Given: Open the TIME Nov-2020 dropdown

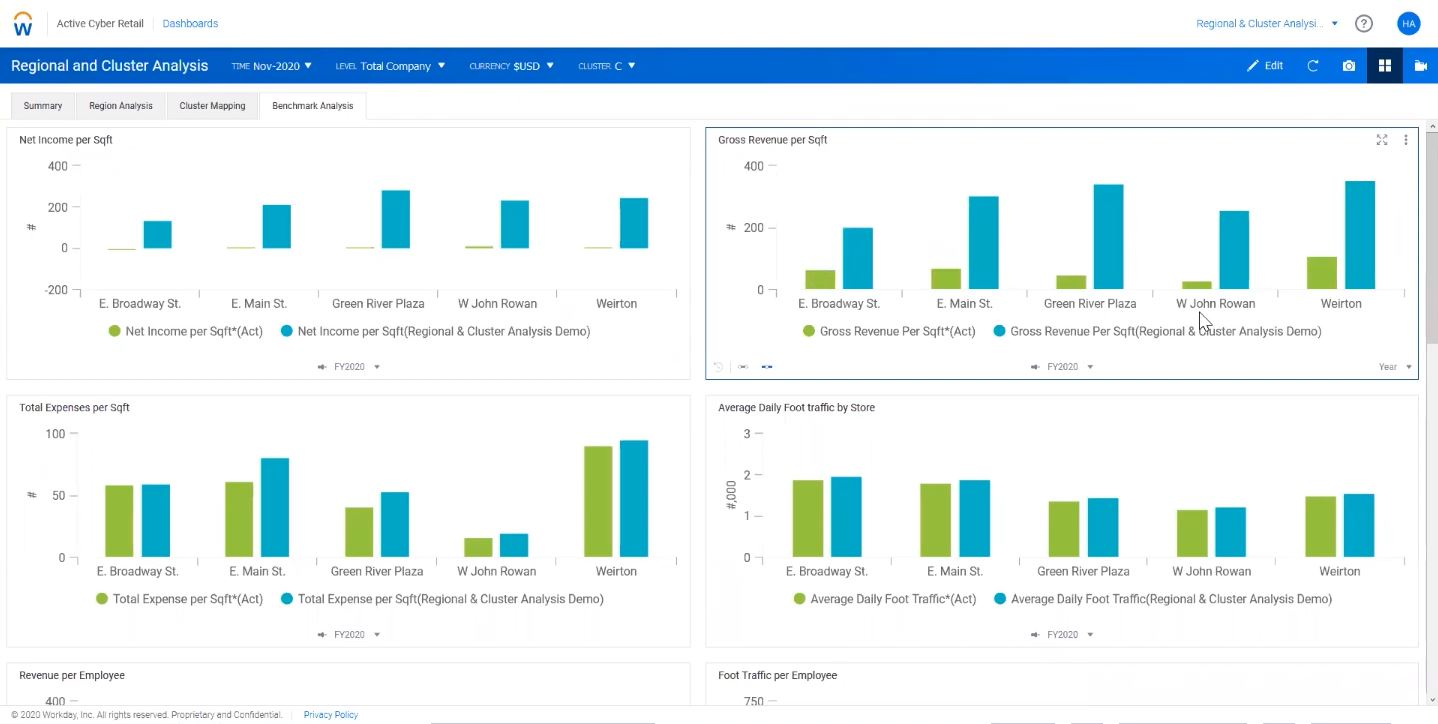Looking at the screenshot, I should point(270,65).
